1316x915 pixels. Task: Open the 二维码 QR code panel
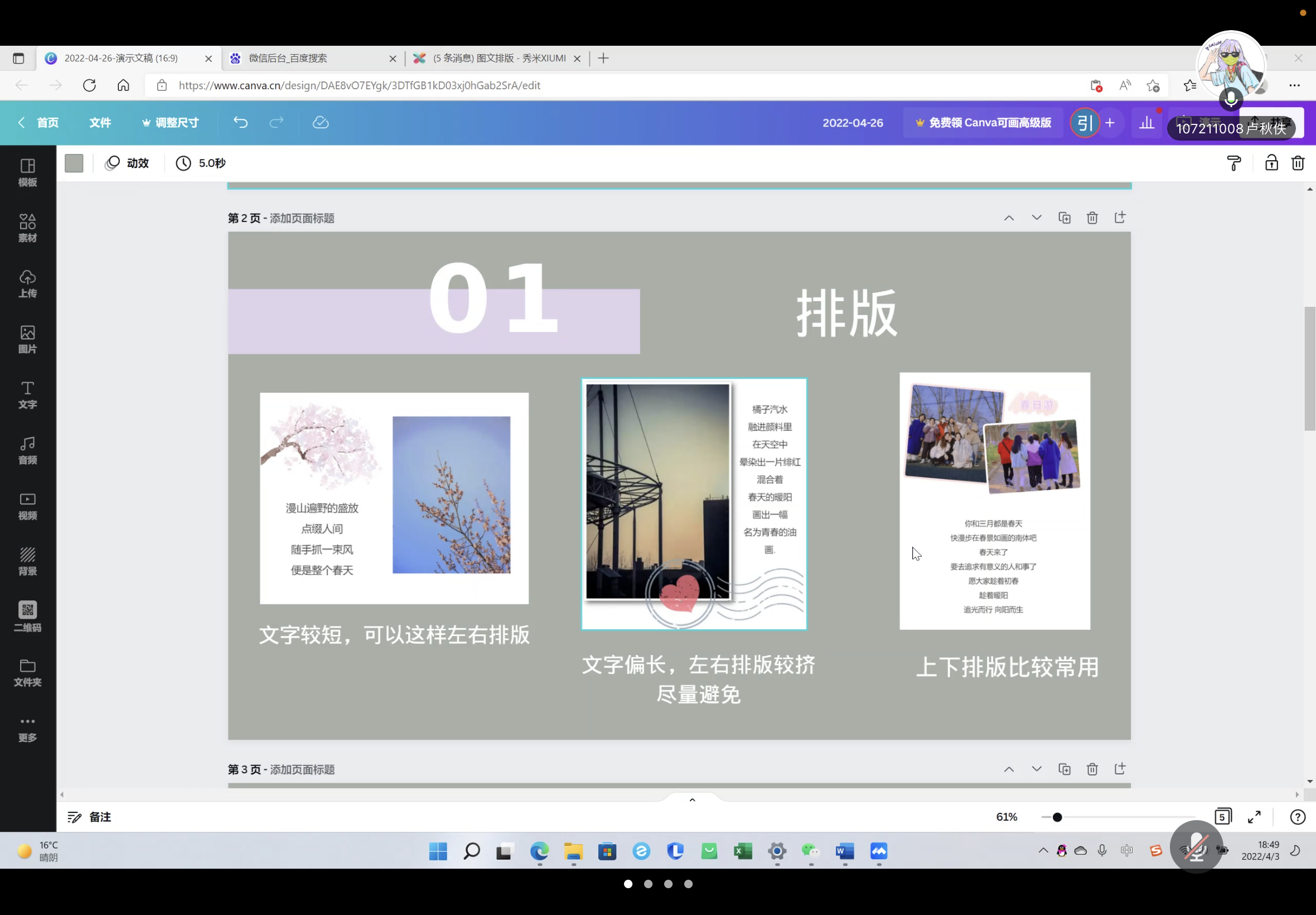coord(27,617)
